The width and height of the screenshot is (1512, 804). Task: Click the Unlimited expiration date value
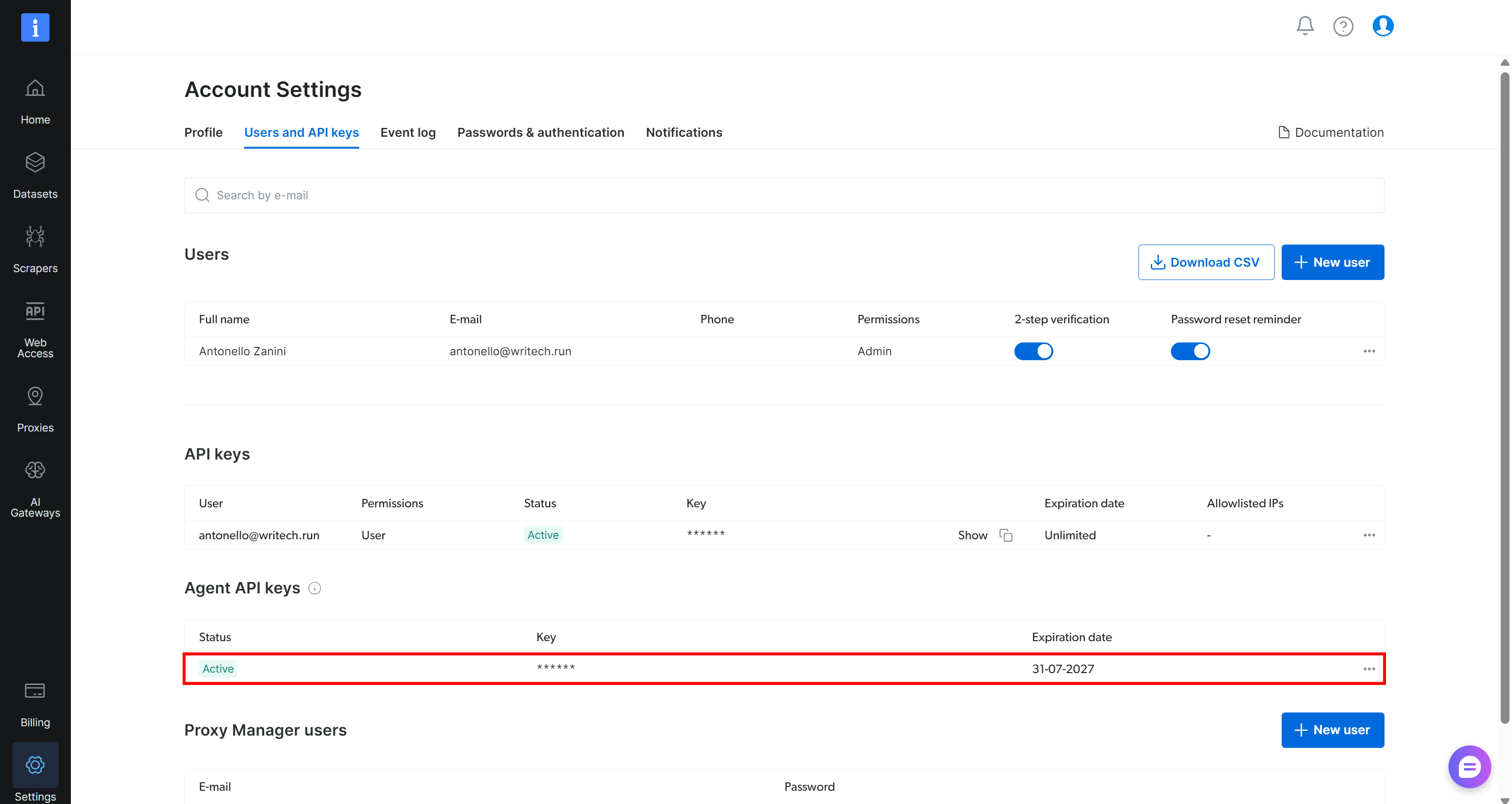(x=1070, y=535)
